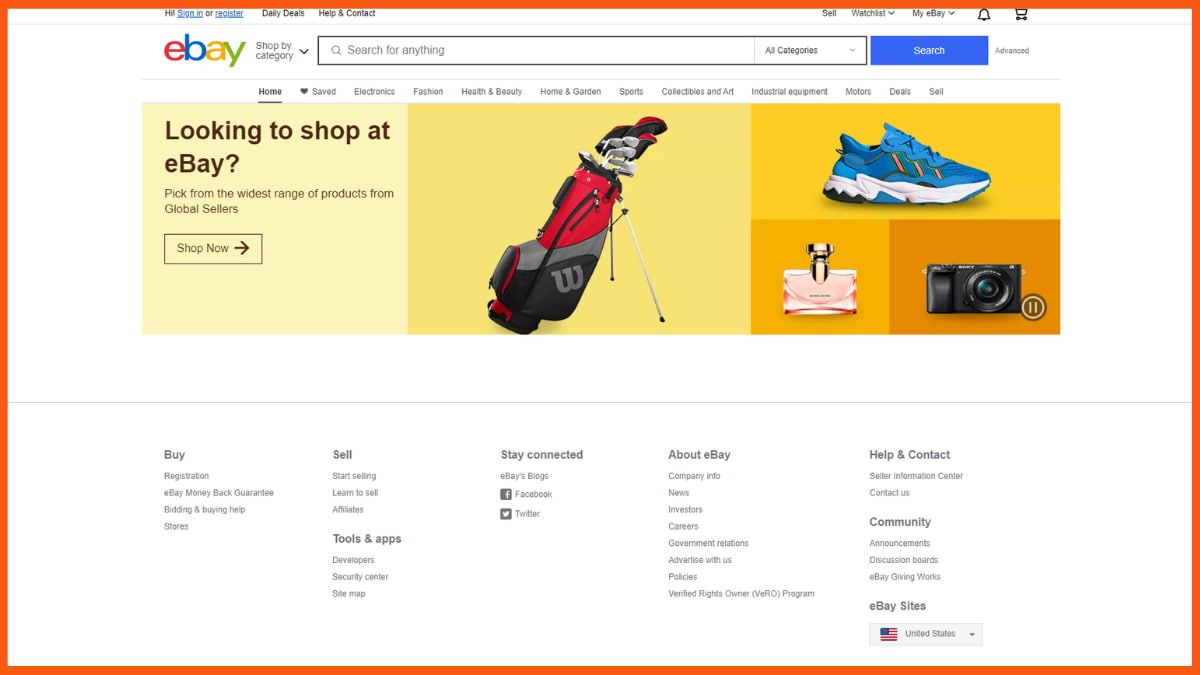Select the Home tab
This screenshot has width=1200, height=675.
coord(270,91)
